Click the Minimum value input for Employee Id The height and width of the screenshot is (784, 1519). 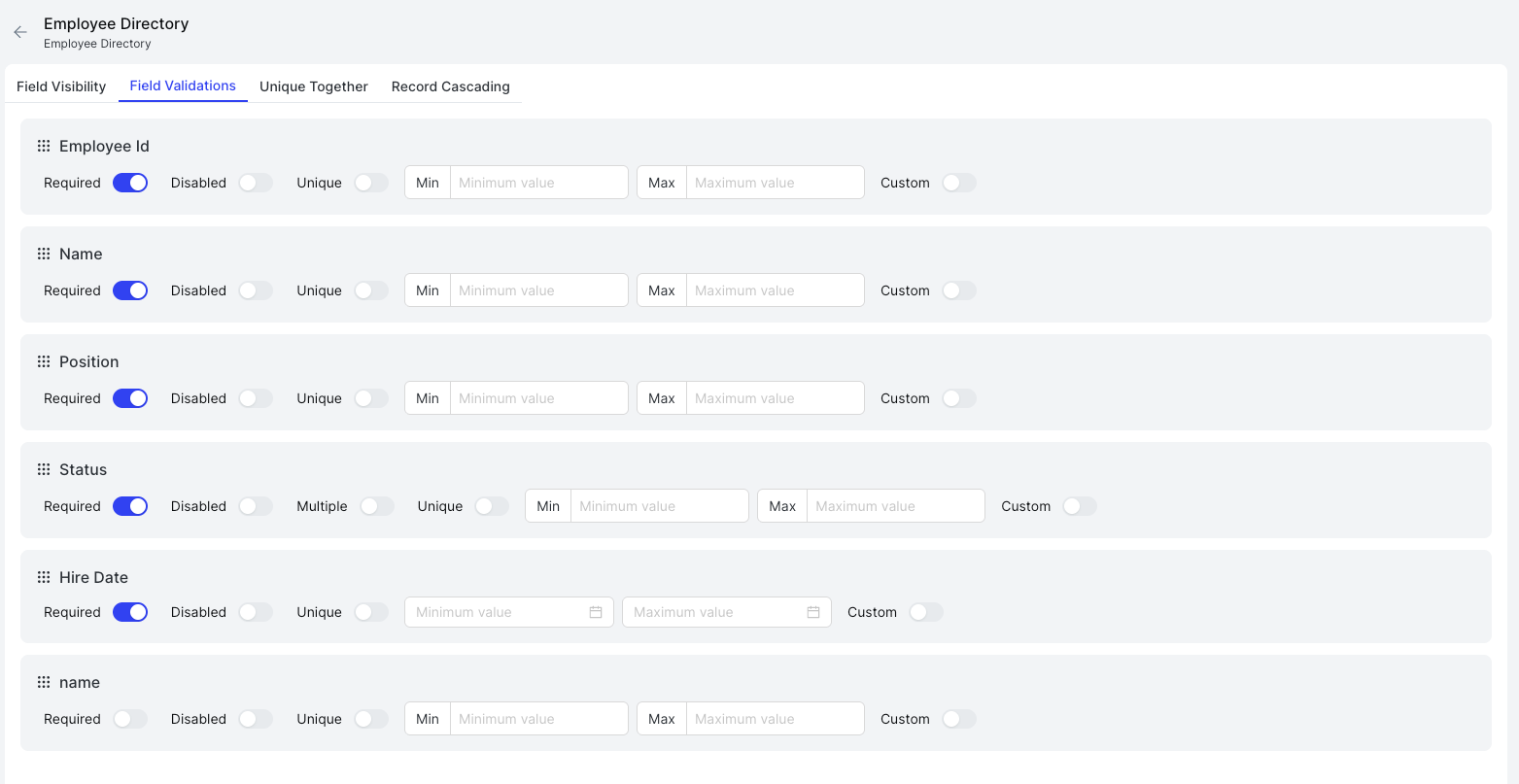pos(538,182)
